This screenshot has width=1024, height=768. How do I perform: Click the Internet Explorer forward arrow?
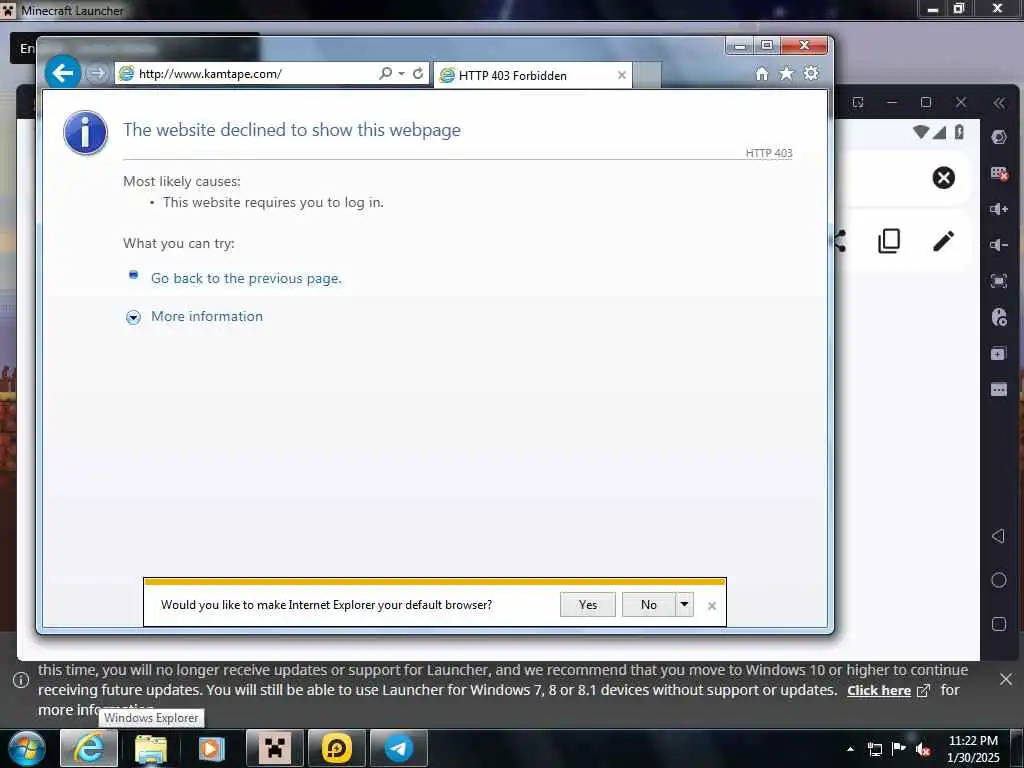click(97, 73)
